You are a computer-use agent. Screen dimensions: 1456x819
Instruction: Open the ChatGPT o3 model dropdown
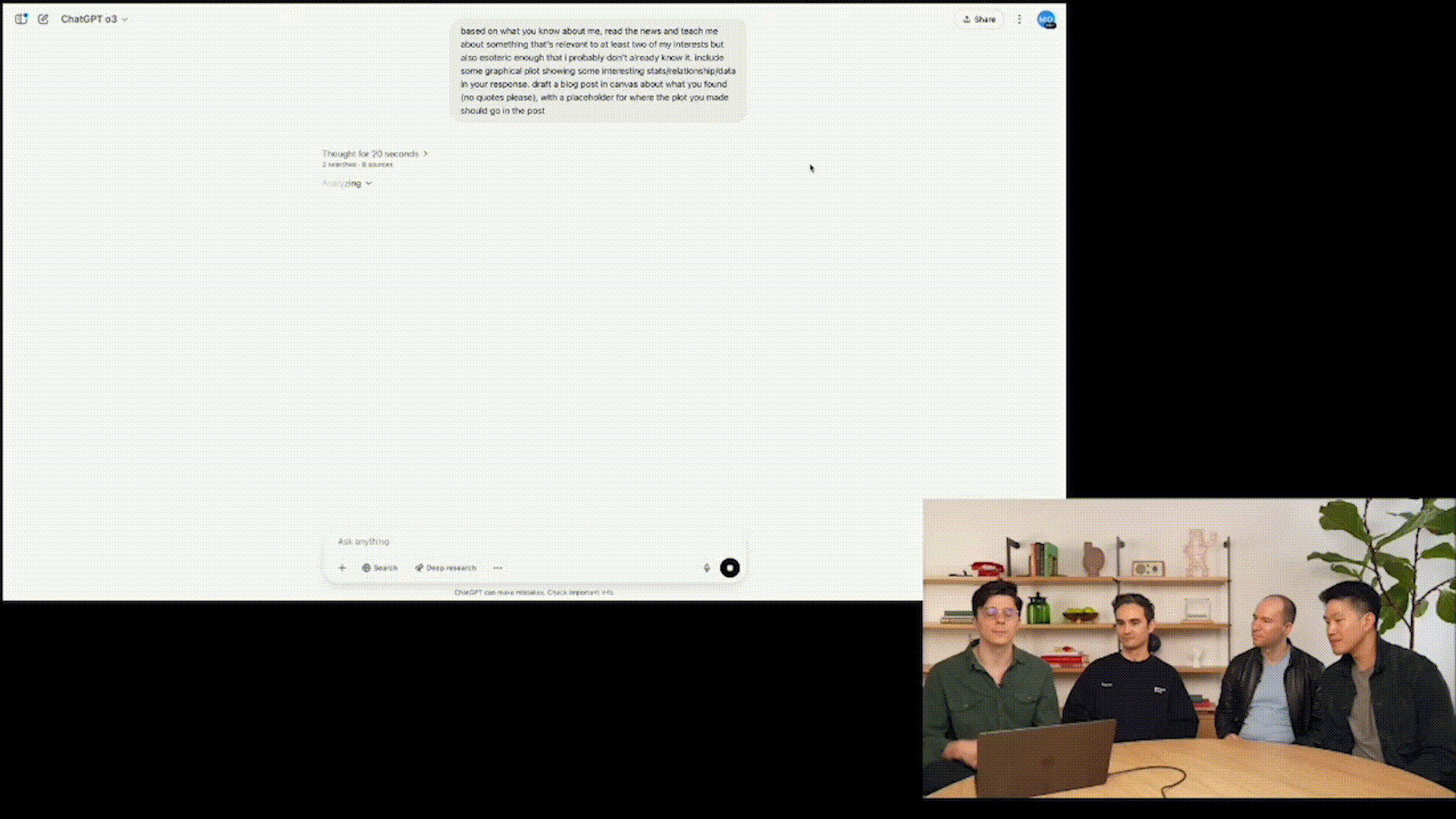pos(94,19)
